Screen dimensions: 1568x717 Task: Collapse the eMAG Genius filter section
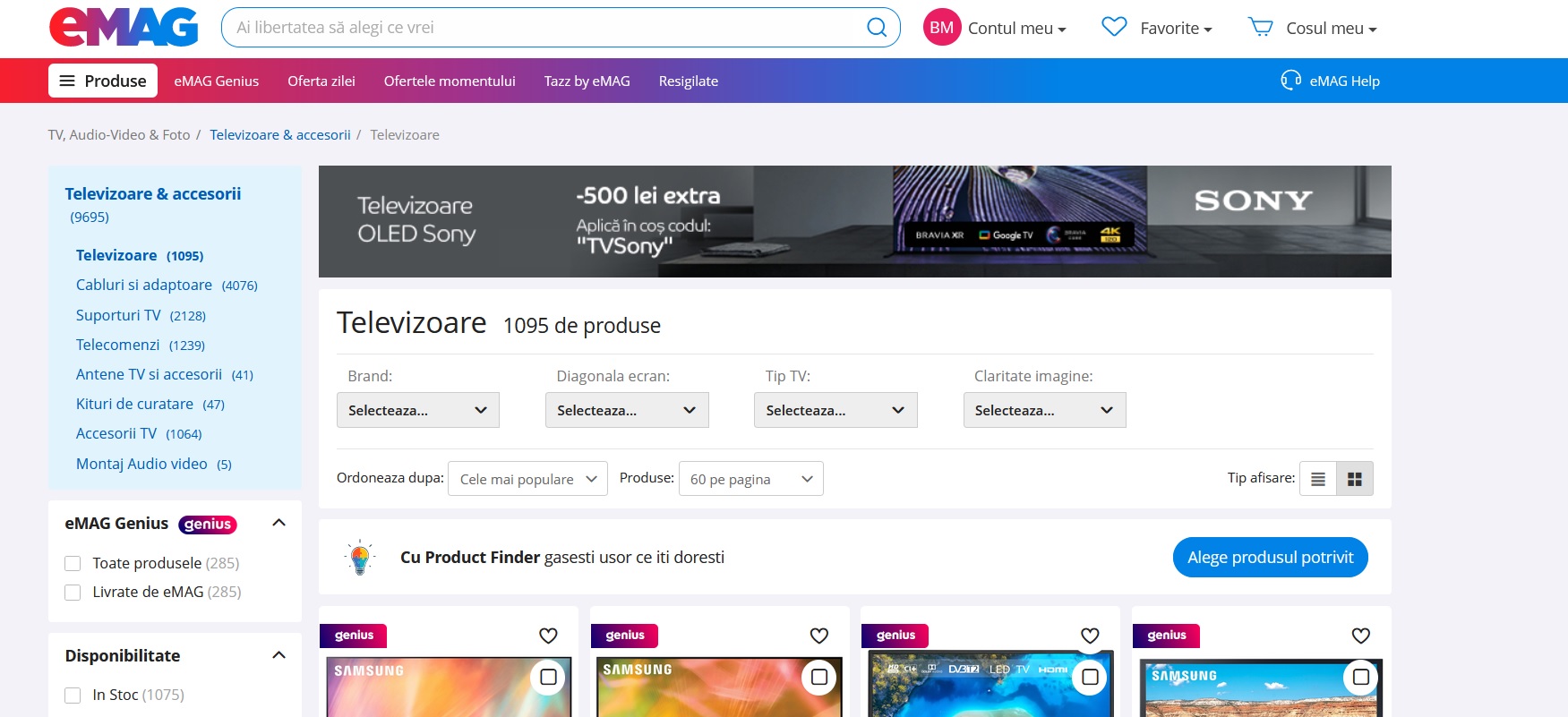click(x=278, y=523)
